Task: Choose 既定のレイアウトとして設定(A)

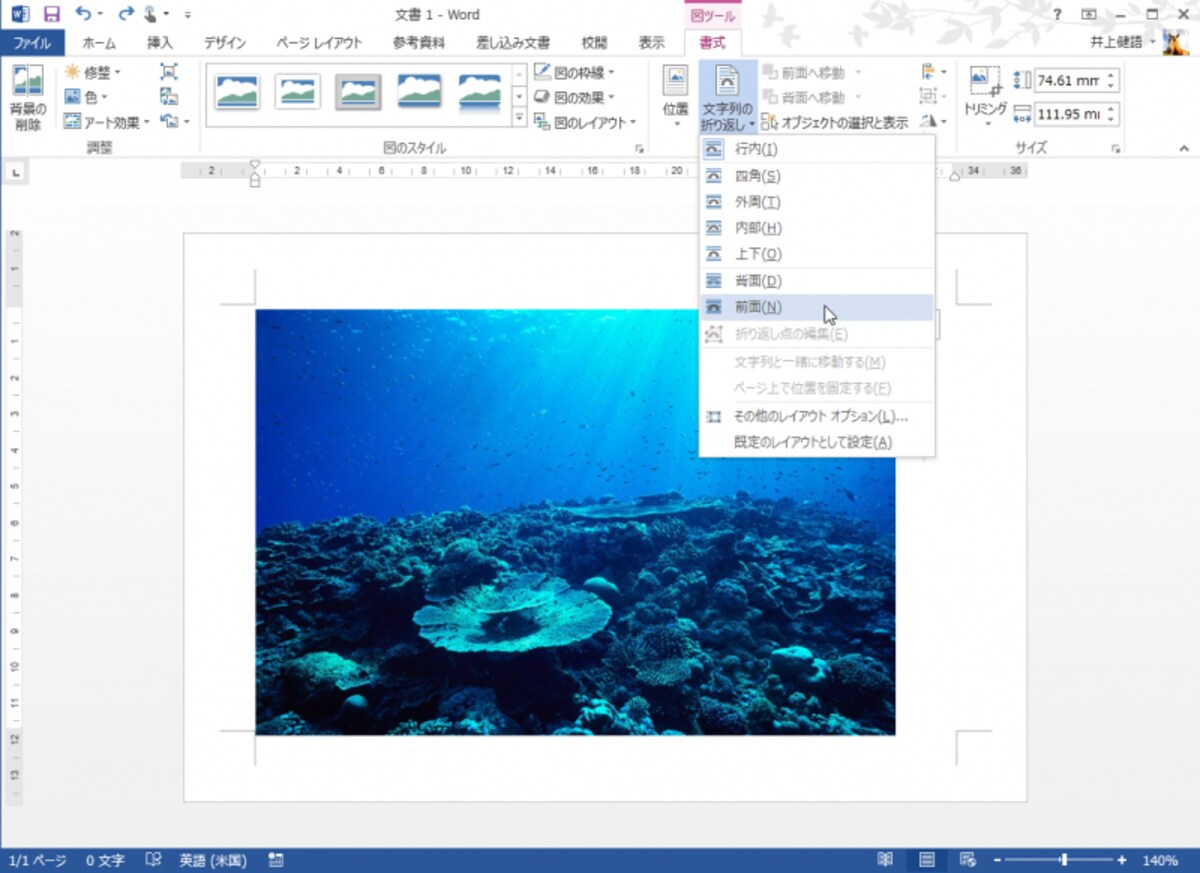Action: [x=817, y=442]
